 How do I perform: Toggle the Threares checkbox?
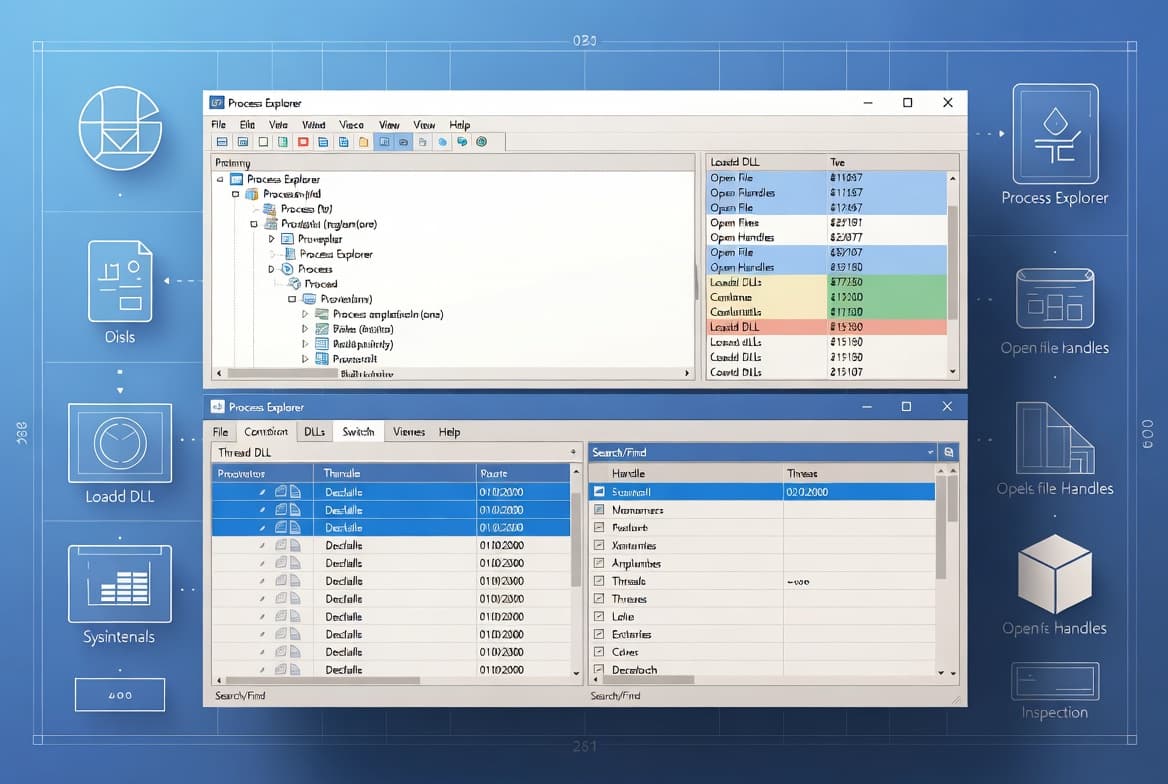point(599,598)
